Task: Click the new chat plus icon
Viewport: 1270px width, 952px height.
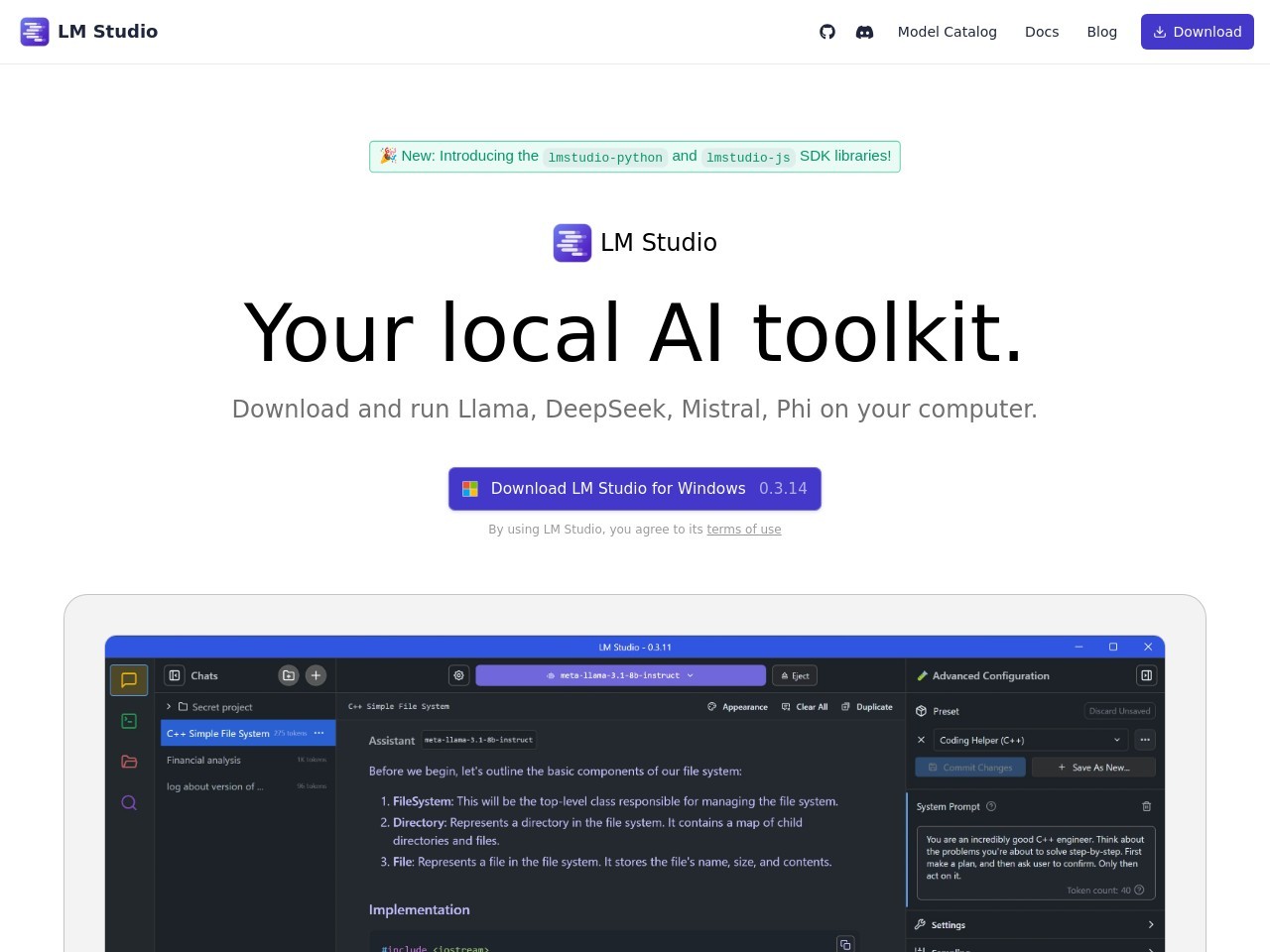Action: pyautogui.click(x=316, y=675)
